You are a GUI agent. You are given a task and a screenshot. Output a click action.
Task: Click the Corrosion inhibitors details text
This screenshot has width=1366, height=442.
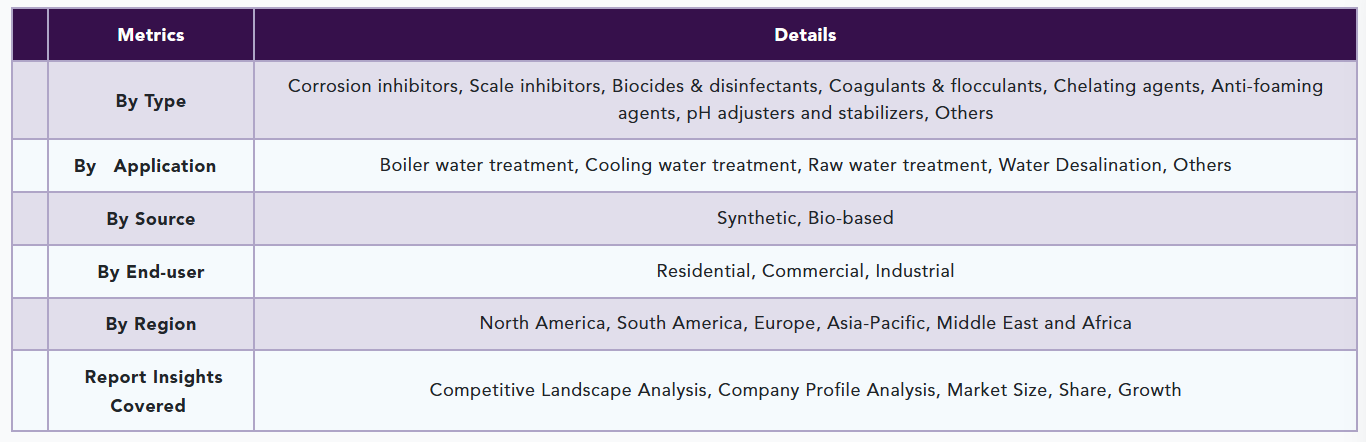point(373,86)
